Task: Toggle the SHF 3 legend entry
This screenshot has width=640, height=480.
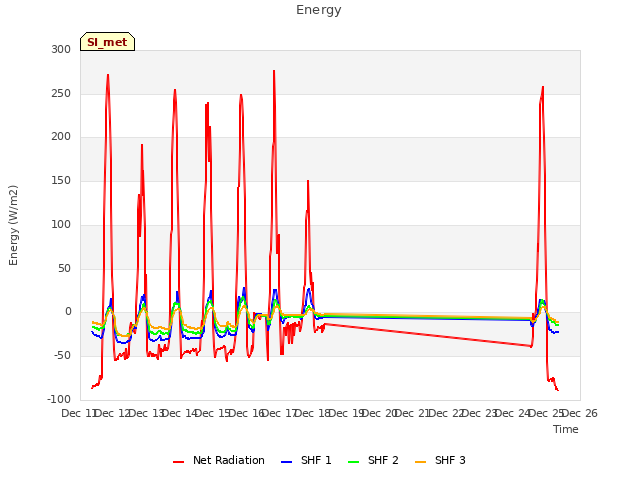Action: (440, 460)
